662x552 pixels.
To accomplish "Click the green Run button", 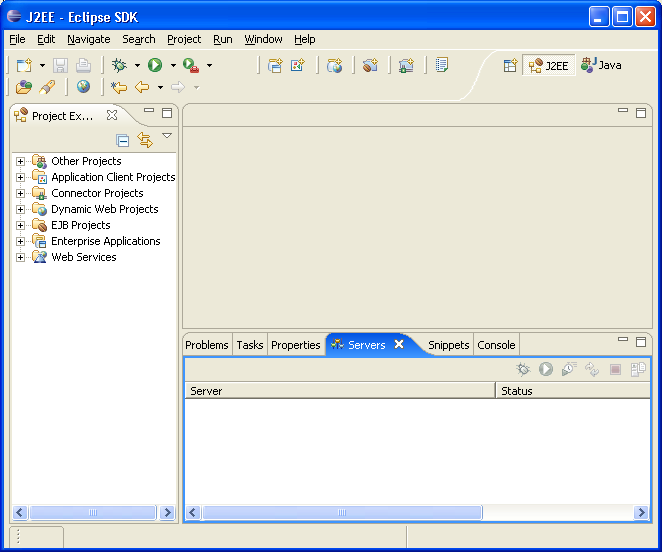I will tap(155, 65).
